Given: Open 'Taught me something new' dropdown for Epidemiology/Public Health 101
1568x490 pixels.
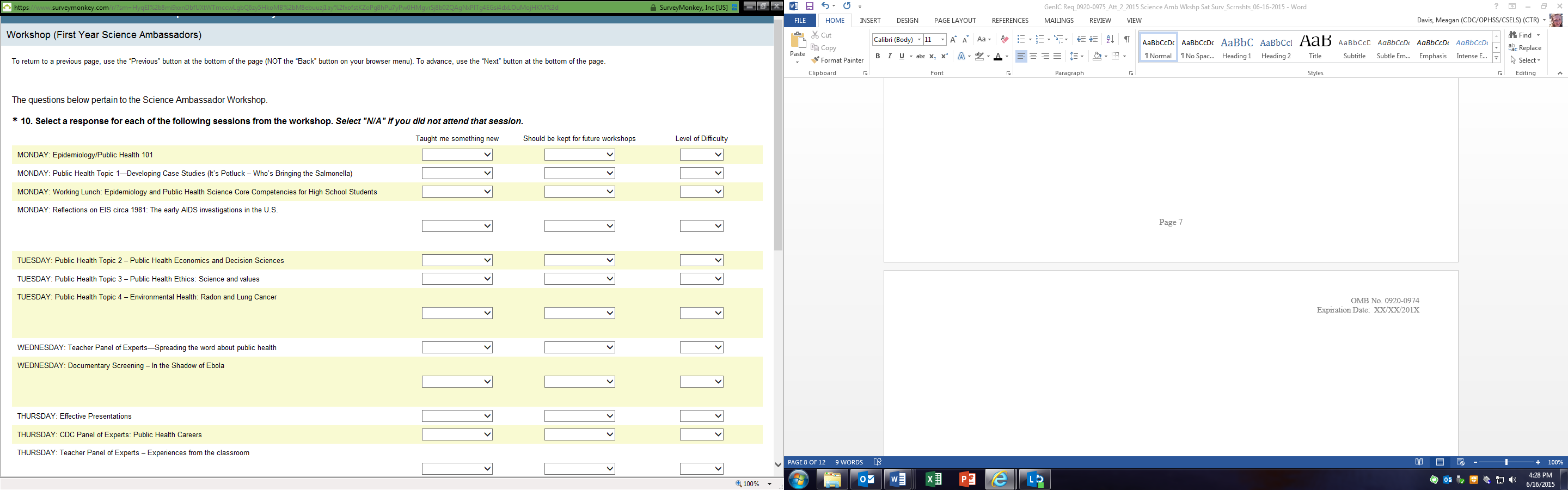Looking at the screenshot, I should [x=457, y=155].
